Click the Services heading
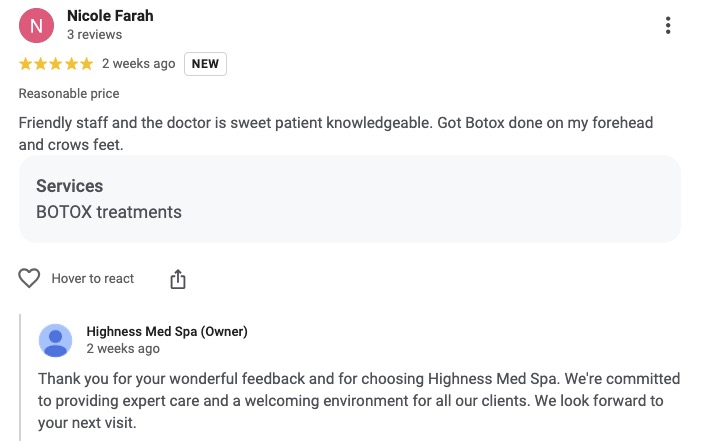The height and width of the screenshot is (447, 701). coord(69,186)
